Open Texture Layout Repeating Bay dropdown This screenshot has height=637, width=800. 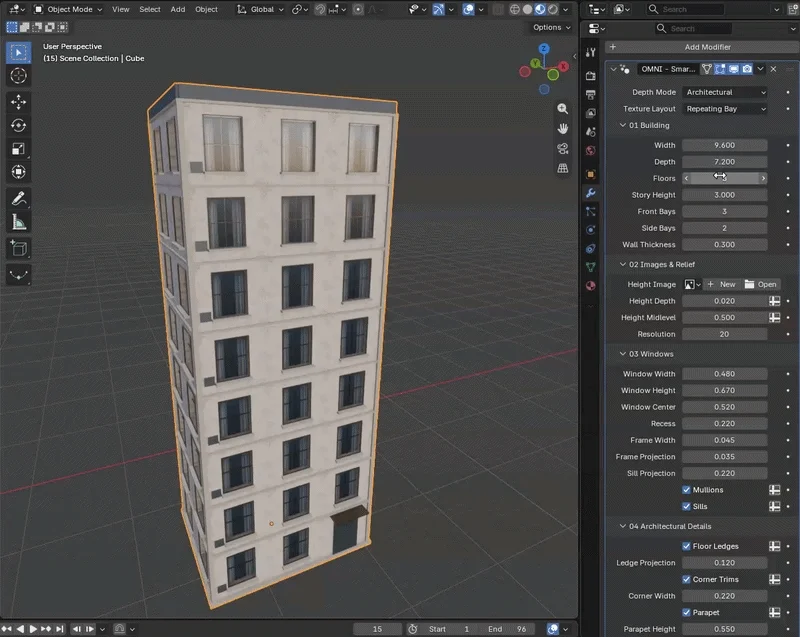[x=724, y=109]
